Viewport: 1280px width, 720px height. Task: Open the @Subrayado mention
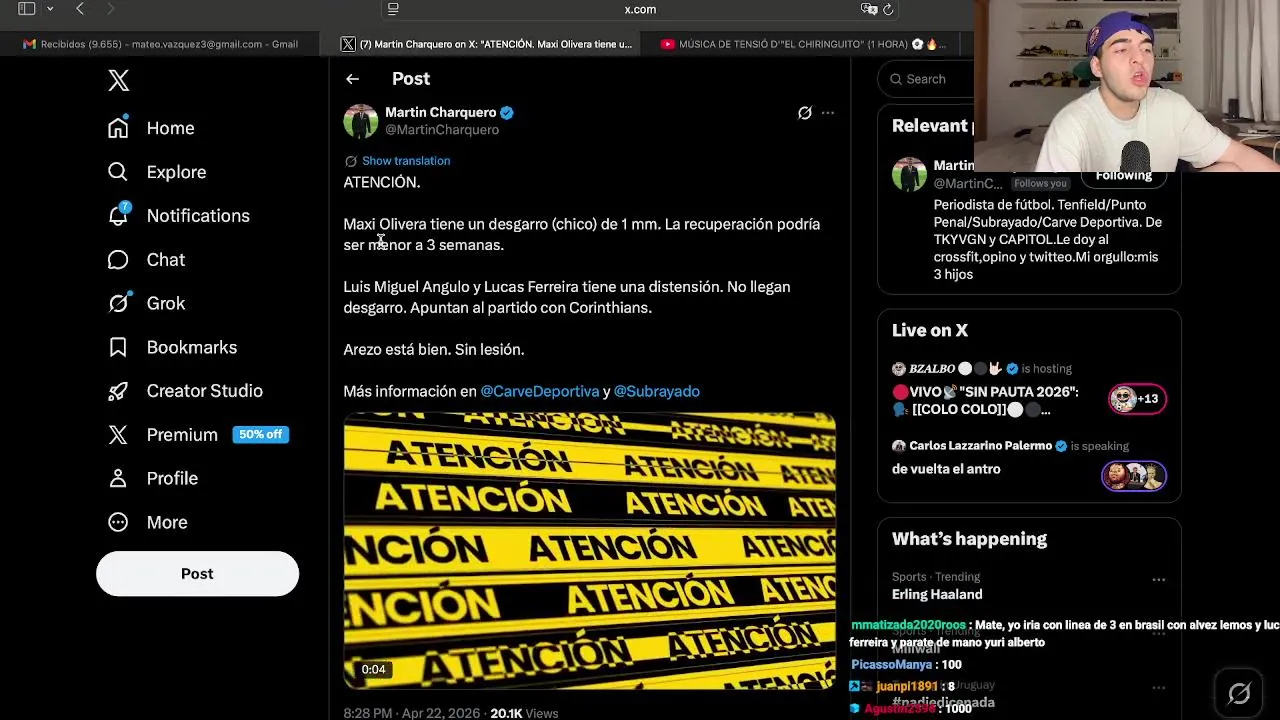[657, 392]
